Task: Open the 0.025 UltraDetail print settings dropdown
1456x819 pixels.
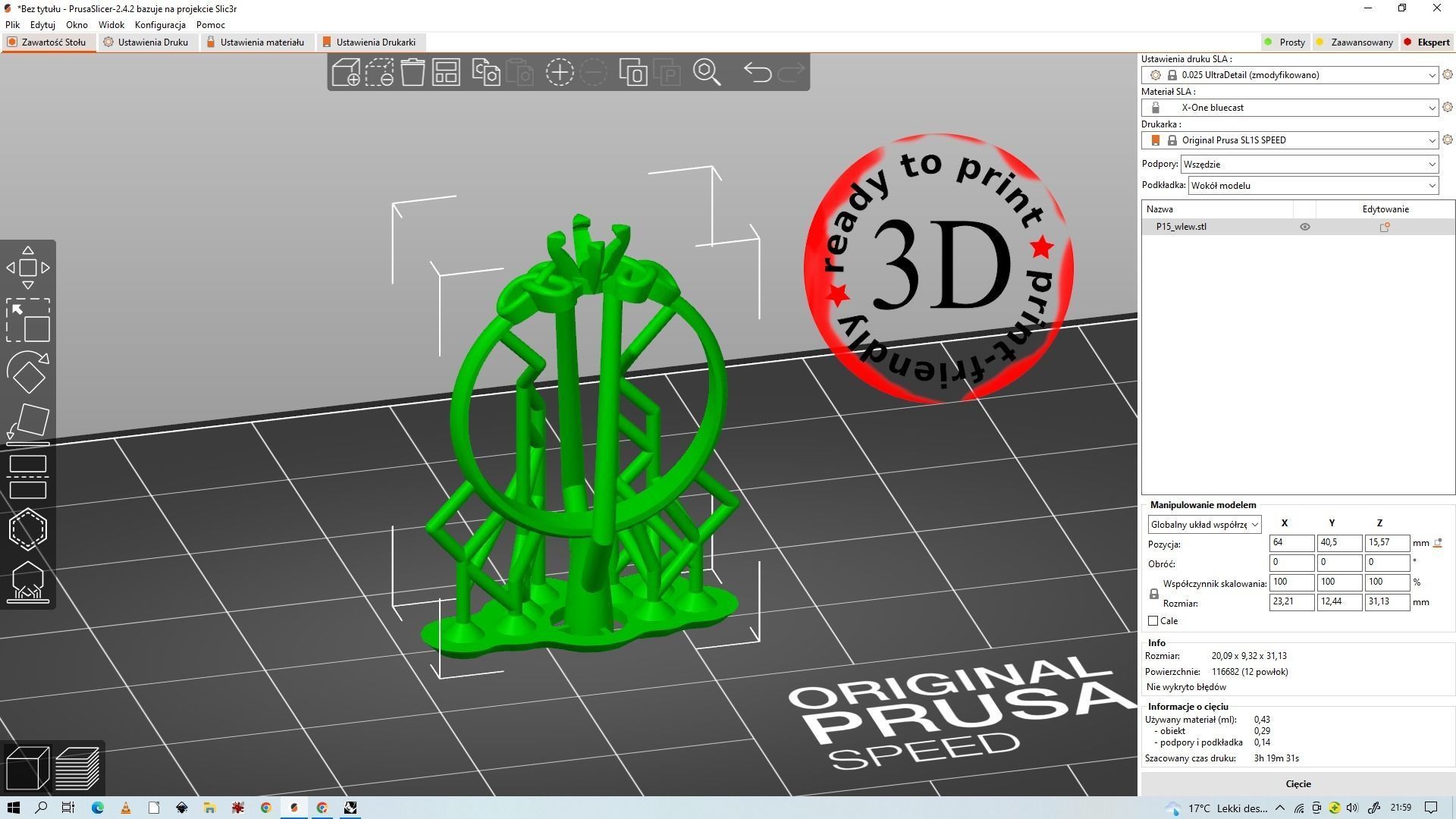Action: pyautogui.click(x=1289, y=75)
